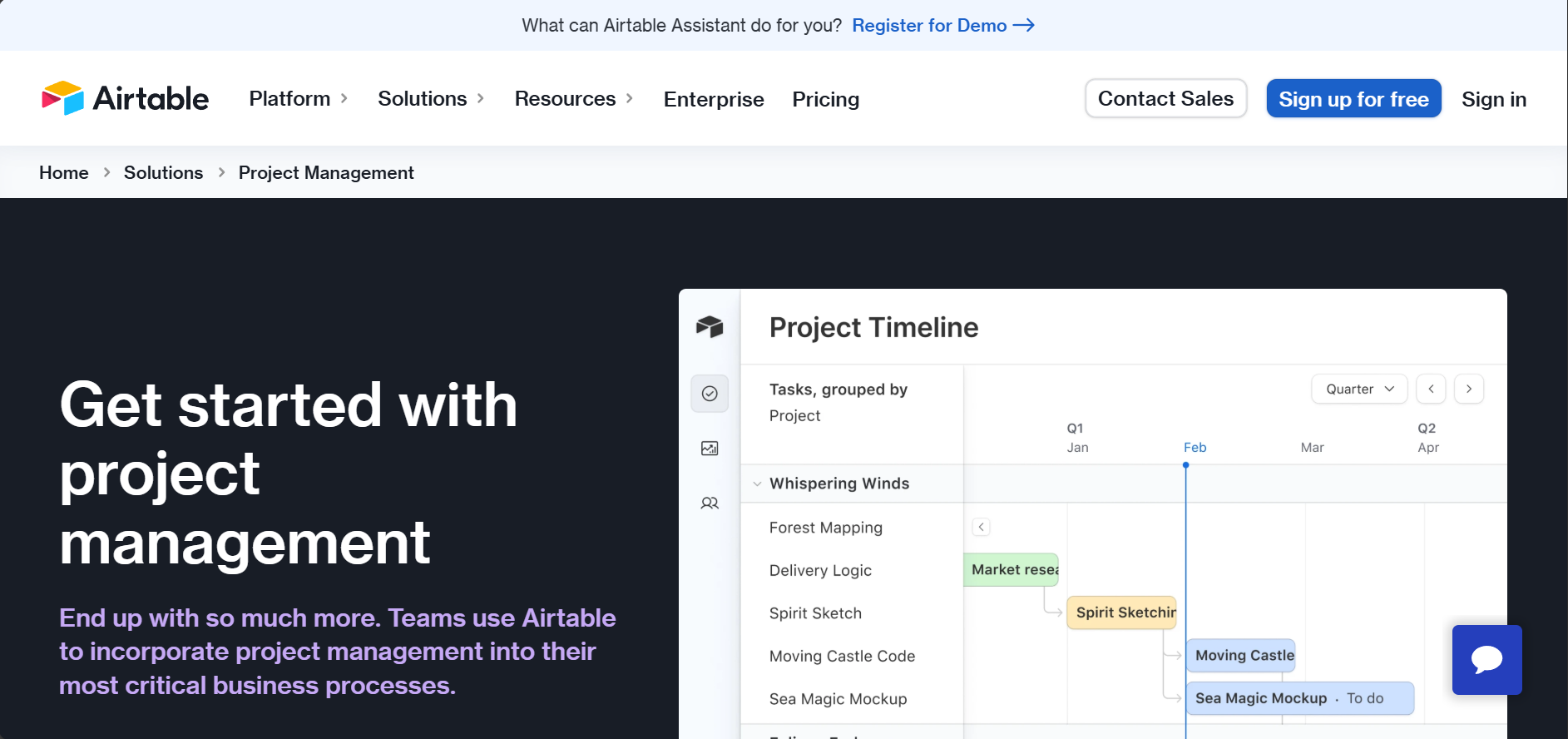Go to the Pricing page
The image size is (1568, 739).
click(x=825, y=99)
